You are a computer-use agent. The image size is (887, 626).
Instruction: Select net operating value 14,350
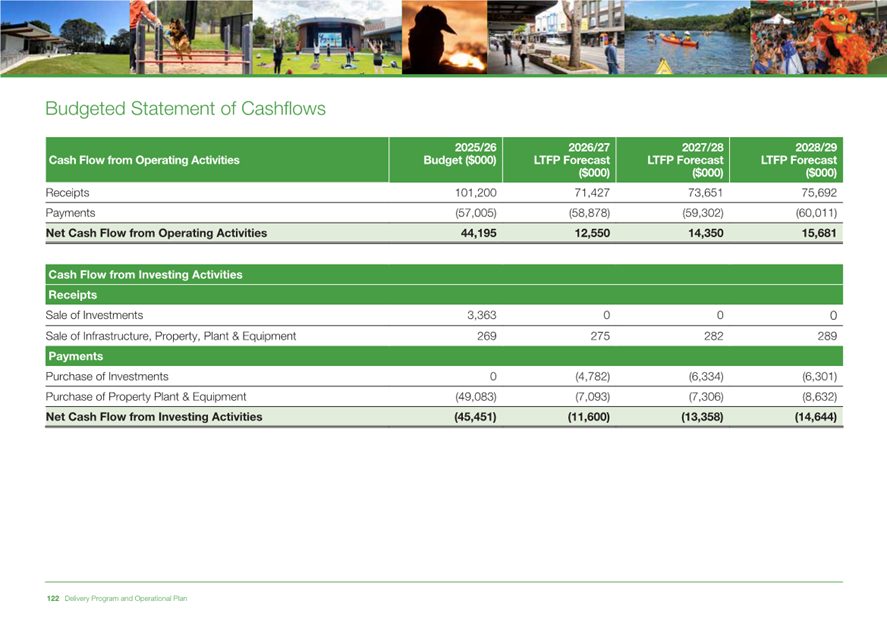(x=705, y=233)
